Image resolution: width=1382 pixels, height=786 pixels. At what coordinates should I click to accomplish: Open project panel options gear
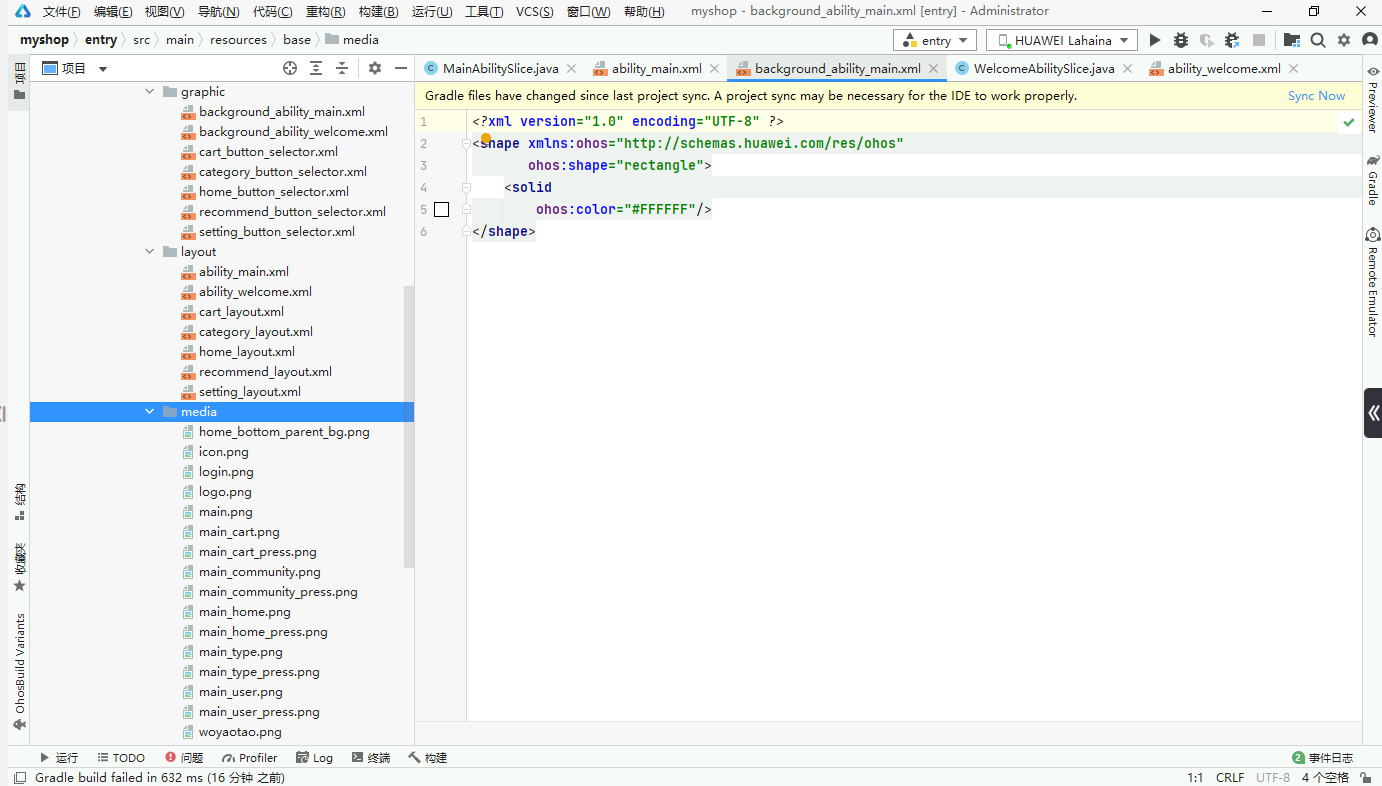[375, 68]
